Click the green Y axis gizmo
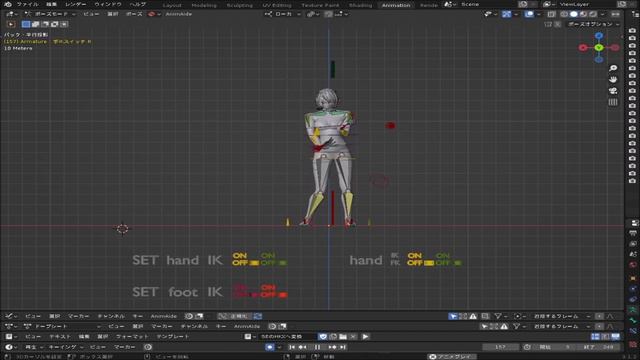This screenshot has height=360, width=640. [x=599, y=48]
